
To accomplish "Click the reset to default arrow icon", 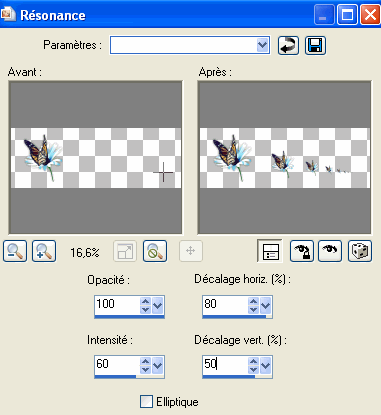I will click(x=288, y=45).
